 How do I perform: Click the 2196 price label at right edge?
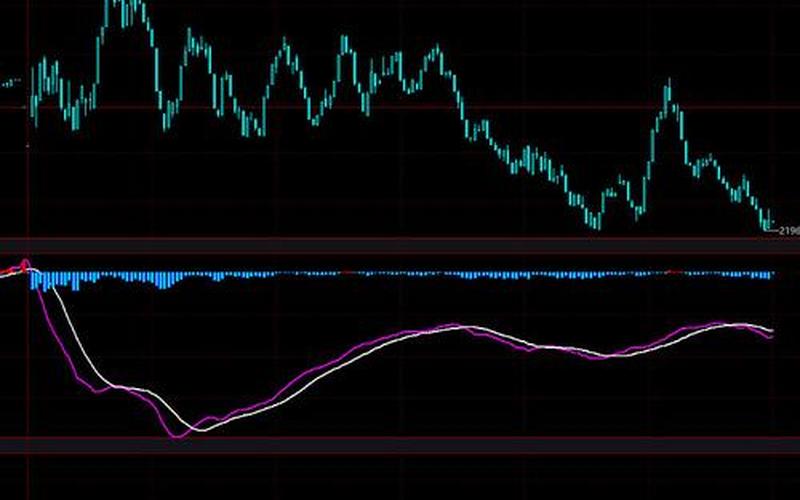click(x=790, y=231)
